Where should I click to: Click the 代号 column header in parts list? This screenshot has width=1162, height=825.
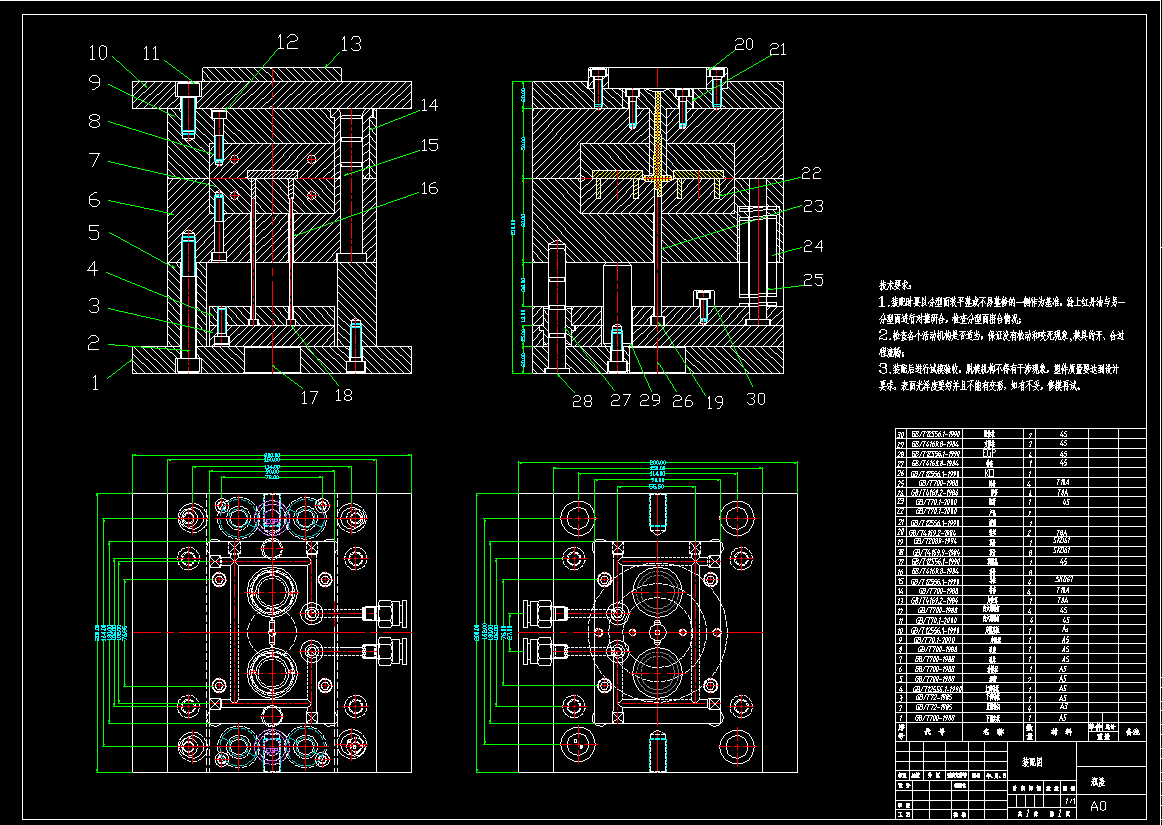click(x=934, y=732)
